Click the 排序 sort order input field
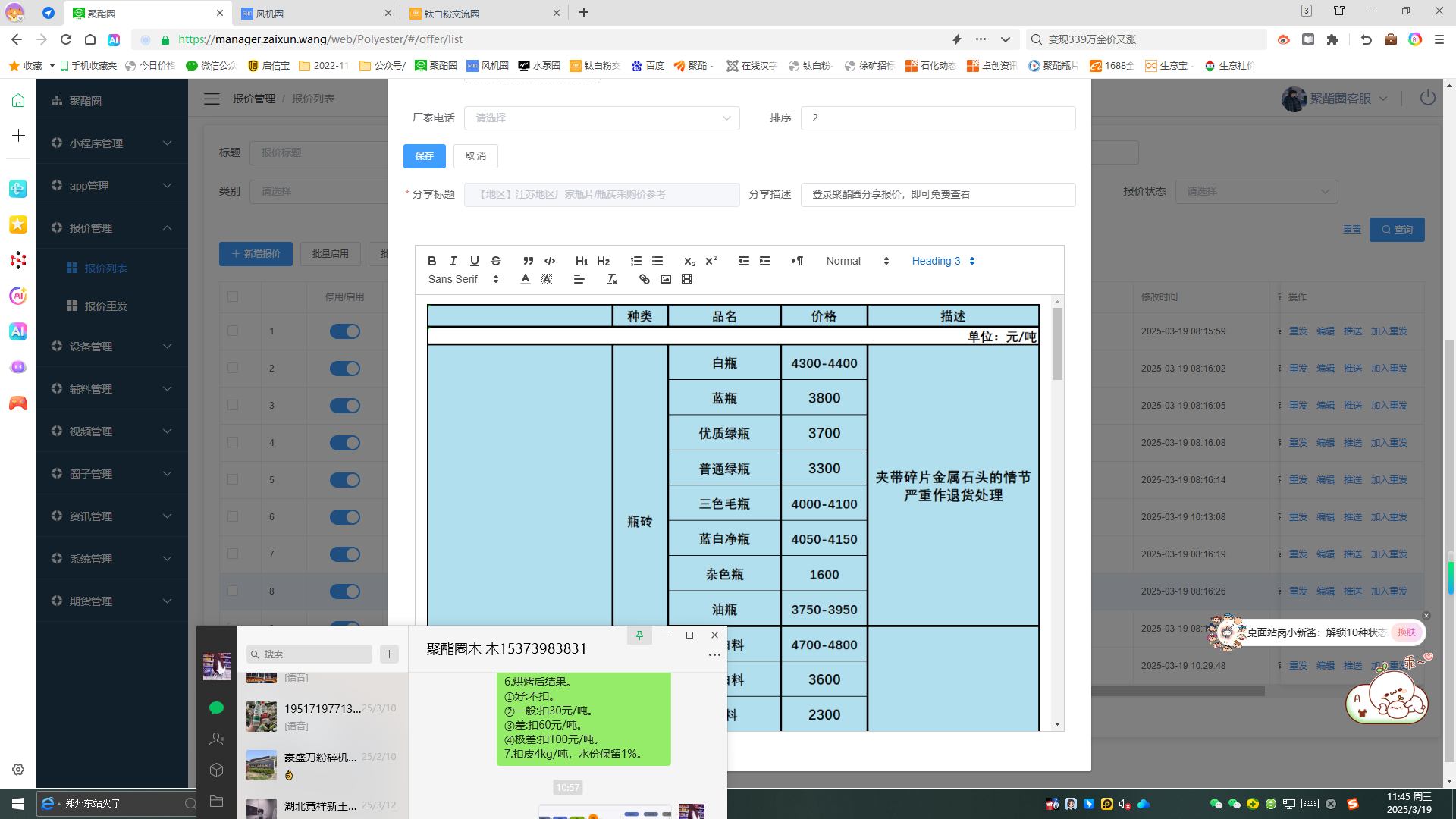 tap(937, 118)
